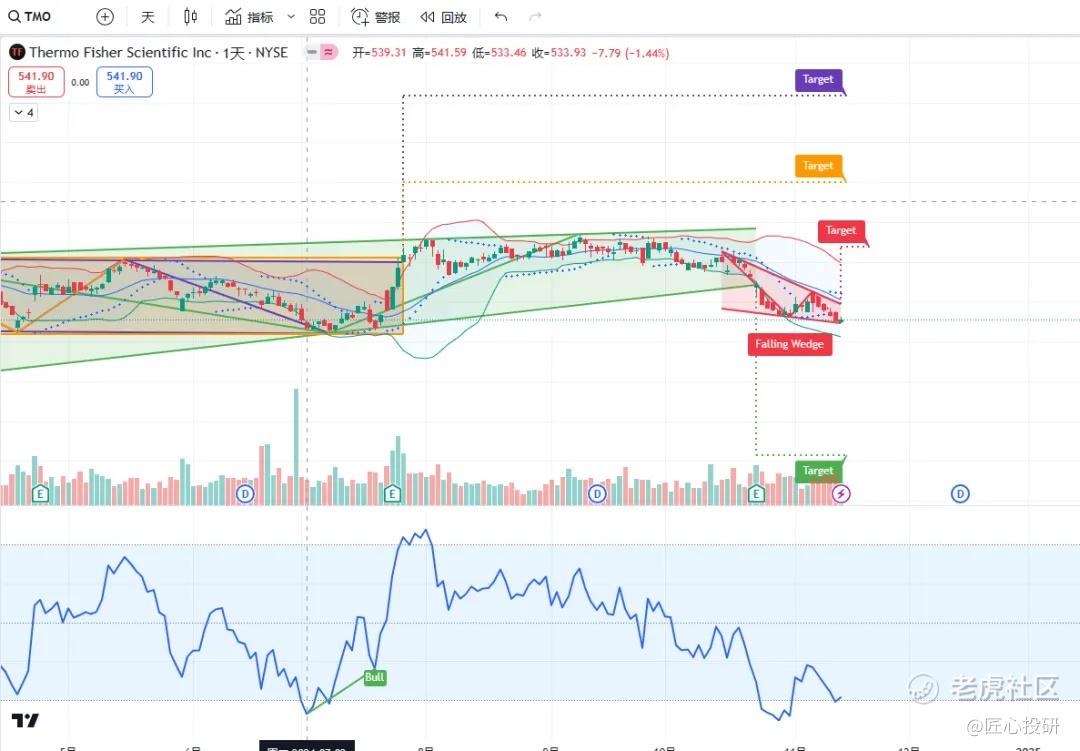Collapse the indicator legend showing 4
Screen dimensions: 1080x751
click(x=23, y=112)
